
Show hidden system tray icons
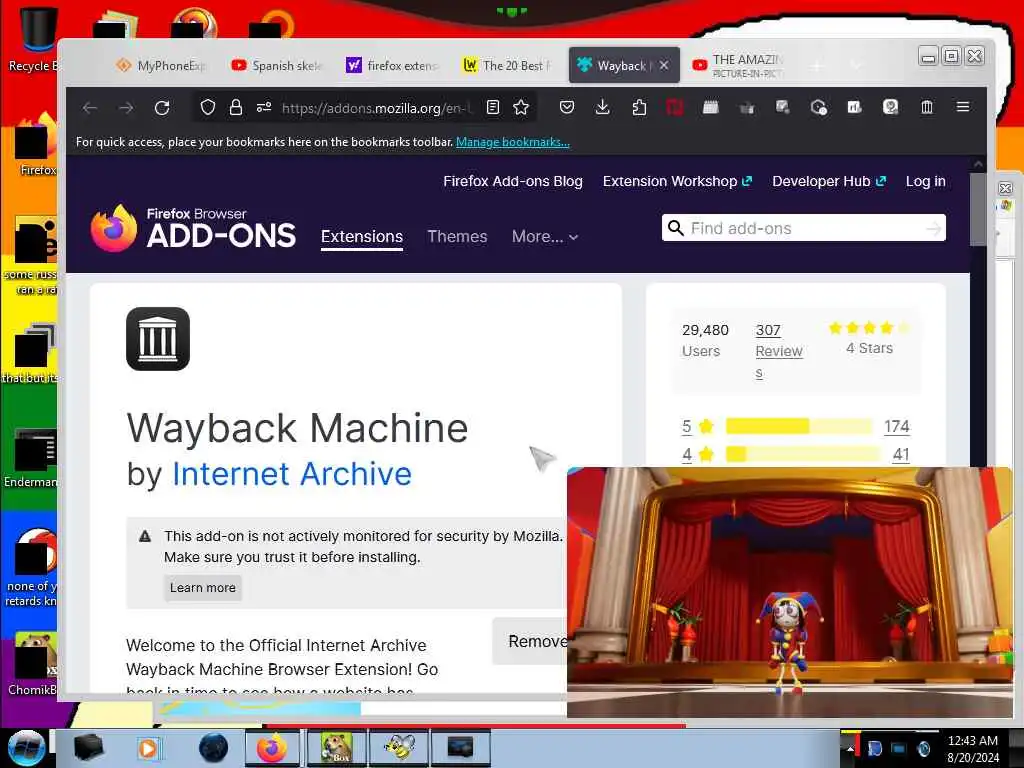[x=850, y=748]
